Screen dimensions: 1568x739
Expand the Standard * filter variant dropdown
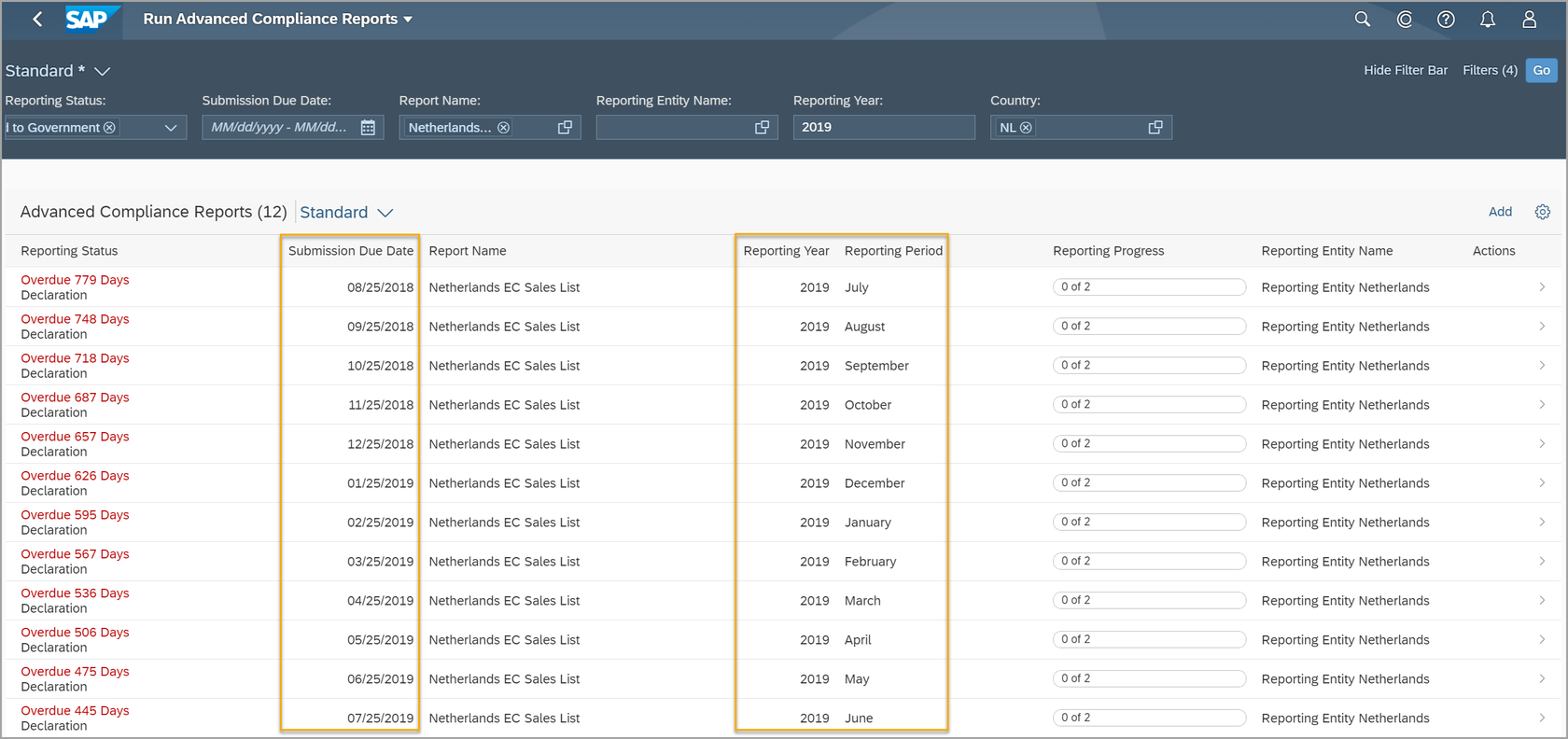[x=103, y=71]
